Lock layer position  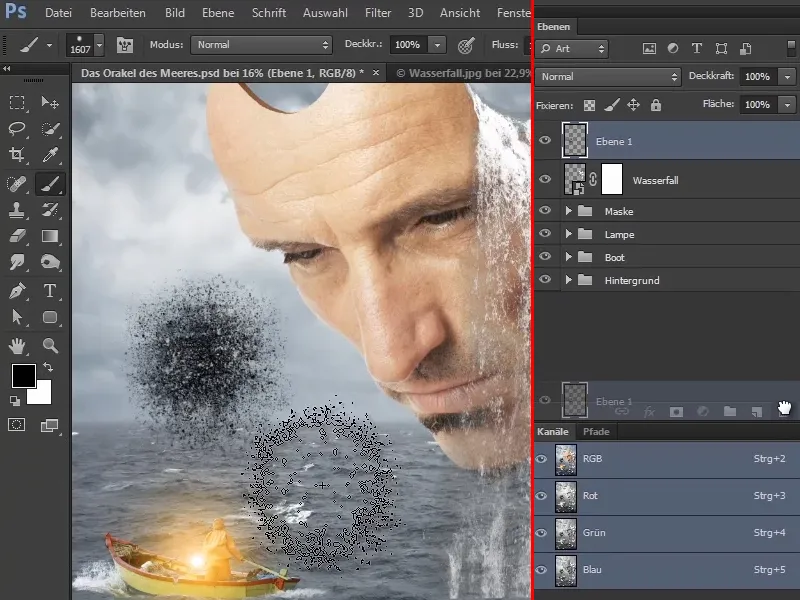click(633, 105)
